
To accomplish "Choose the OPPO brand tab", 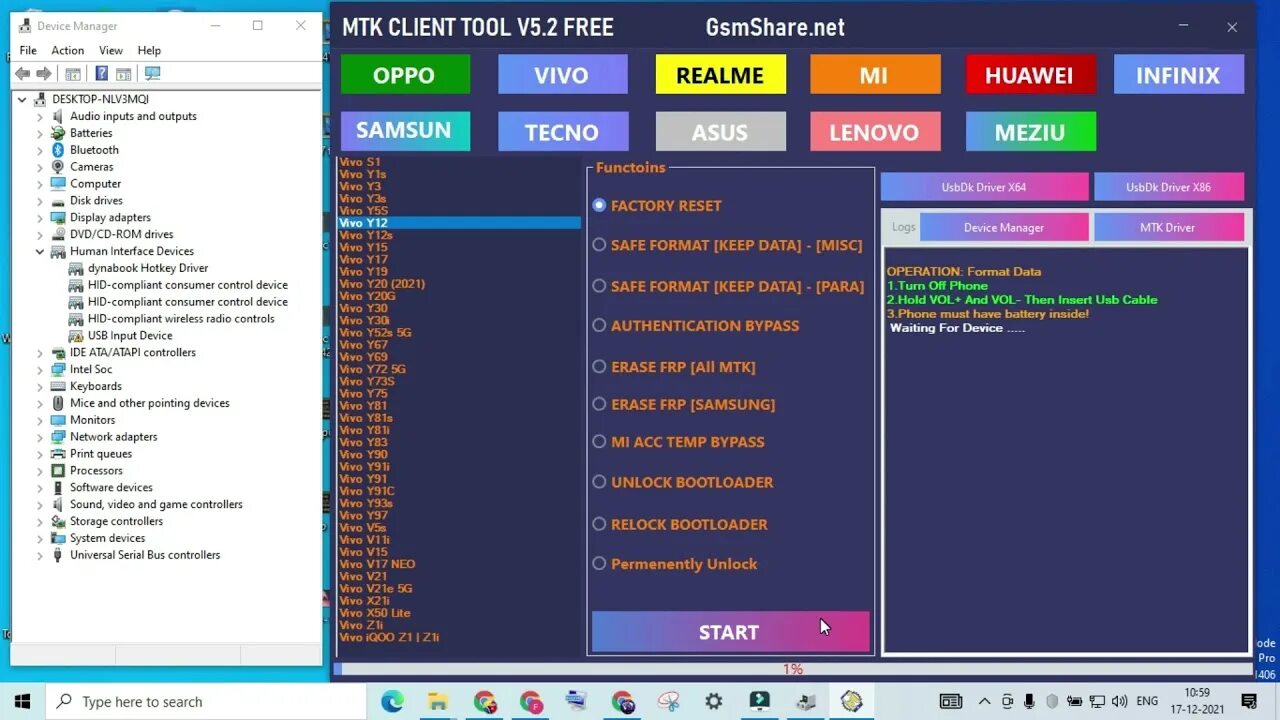I will tap(405, 75).
